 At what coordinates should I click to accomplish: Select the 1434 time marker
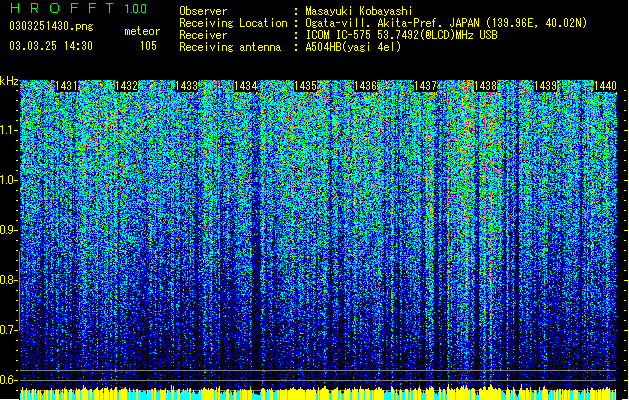point(246,86)
